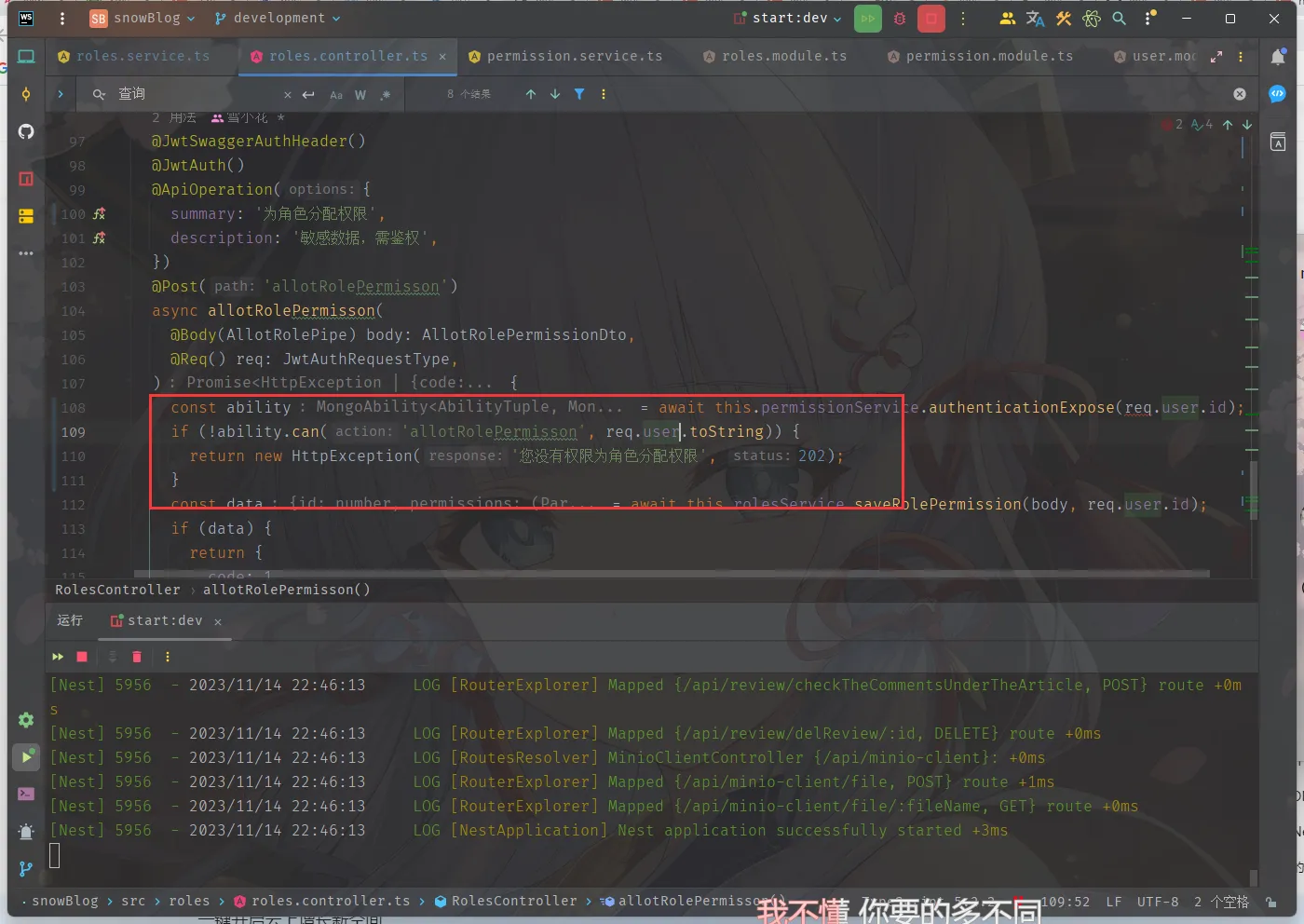
Task: Switch to the permission.service.ts tab
Action: pos(574,57)
